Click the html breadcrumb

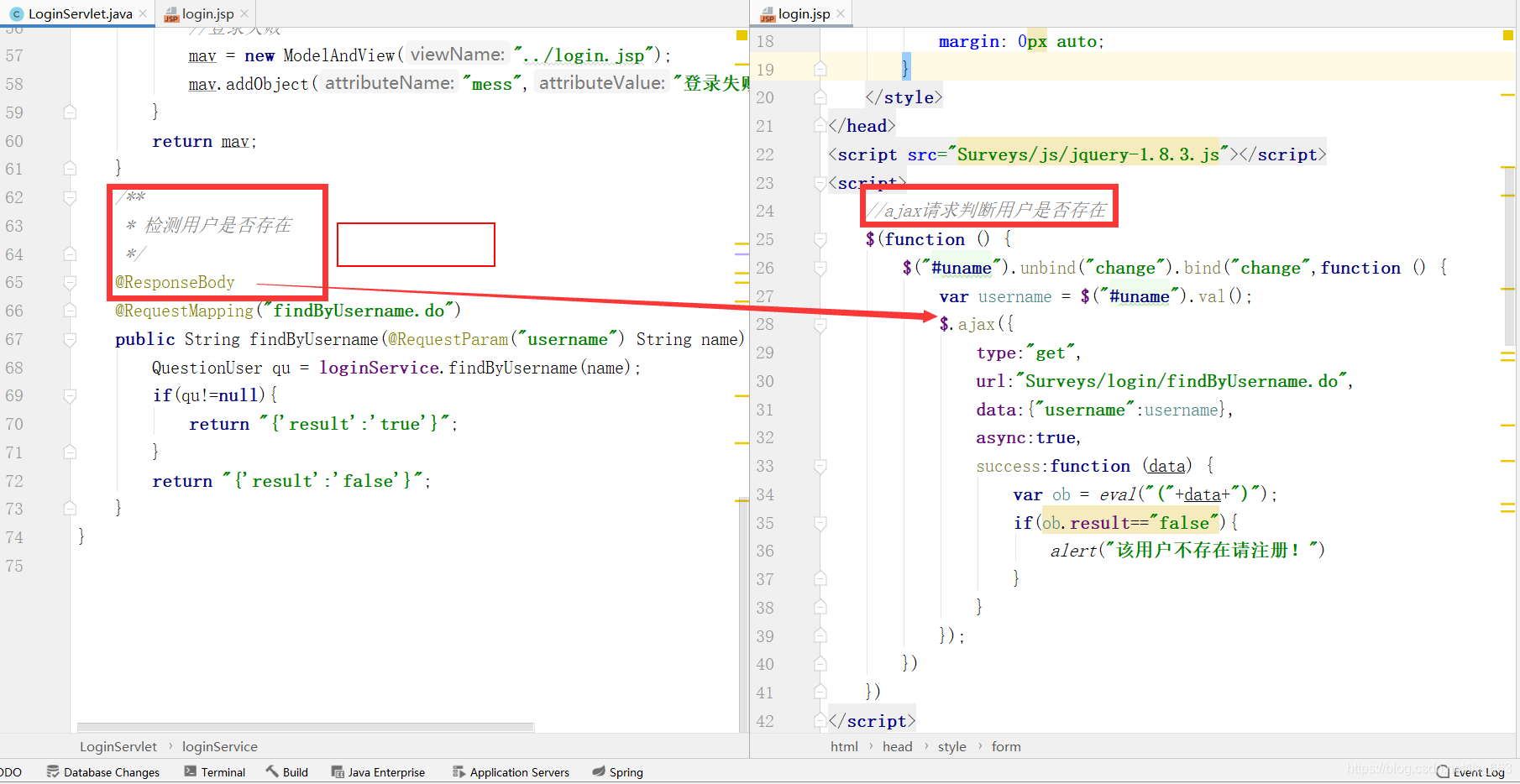point(844,746)
